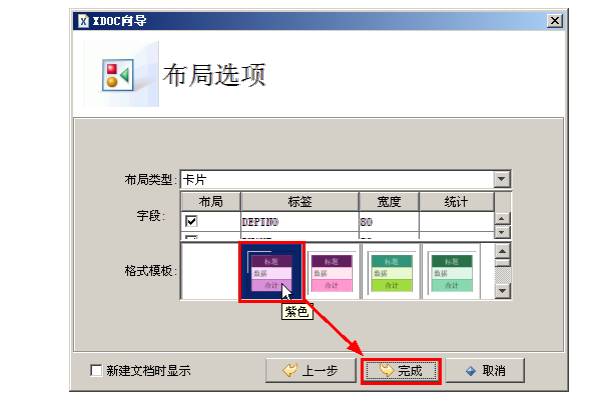
Task: Cancel the wizard with 取消 button
Action: [x=485, y=371]
